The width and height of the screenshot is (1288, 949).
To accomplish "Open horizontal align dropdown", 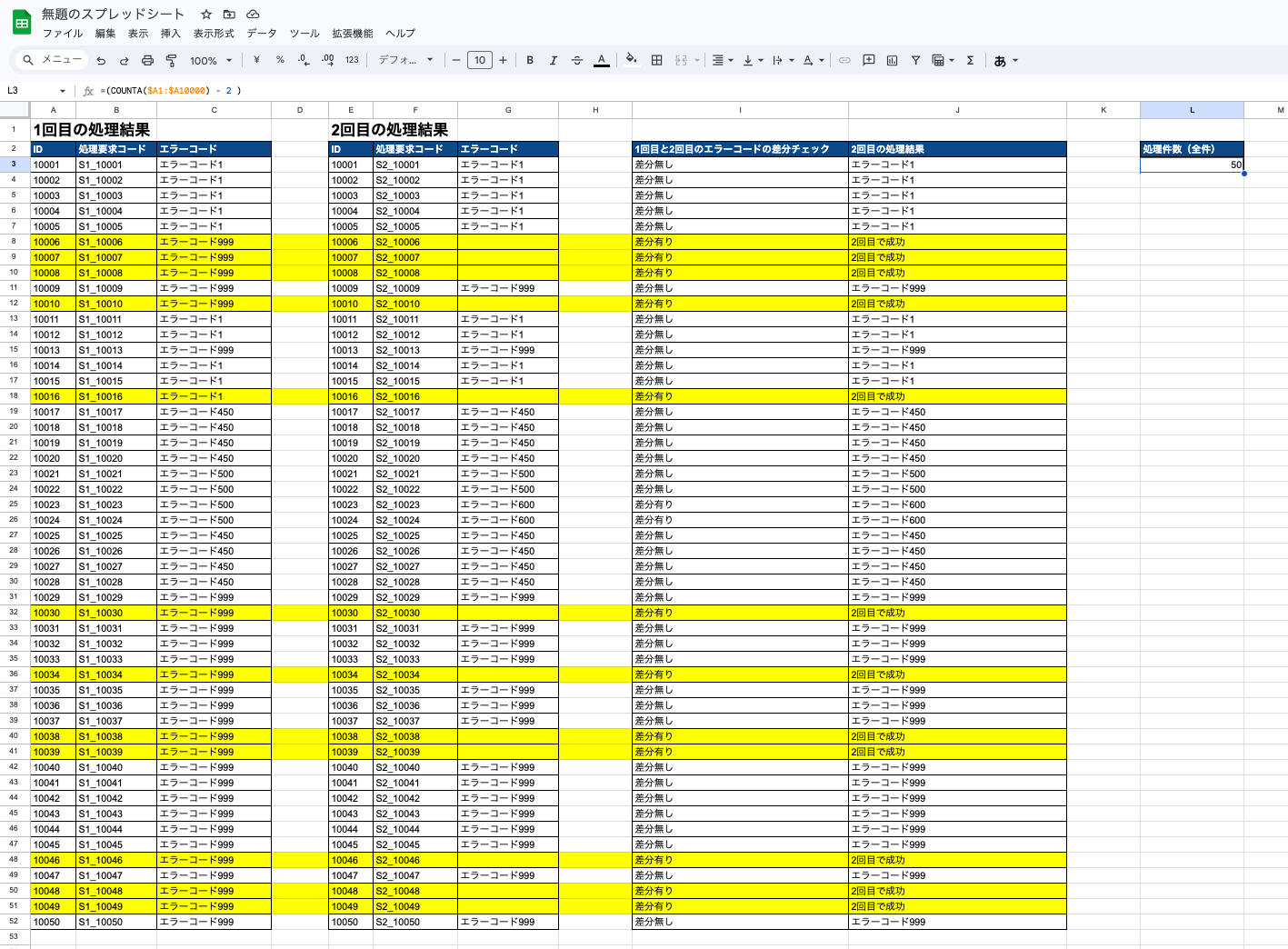I will coord(723,60).
